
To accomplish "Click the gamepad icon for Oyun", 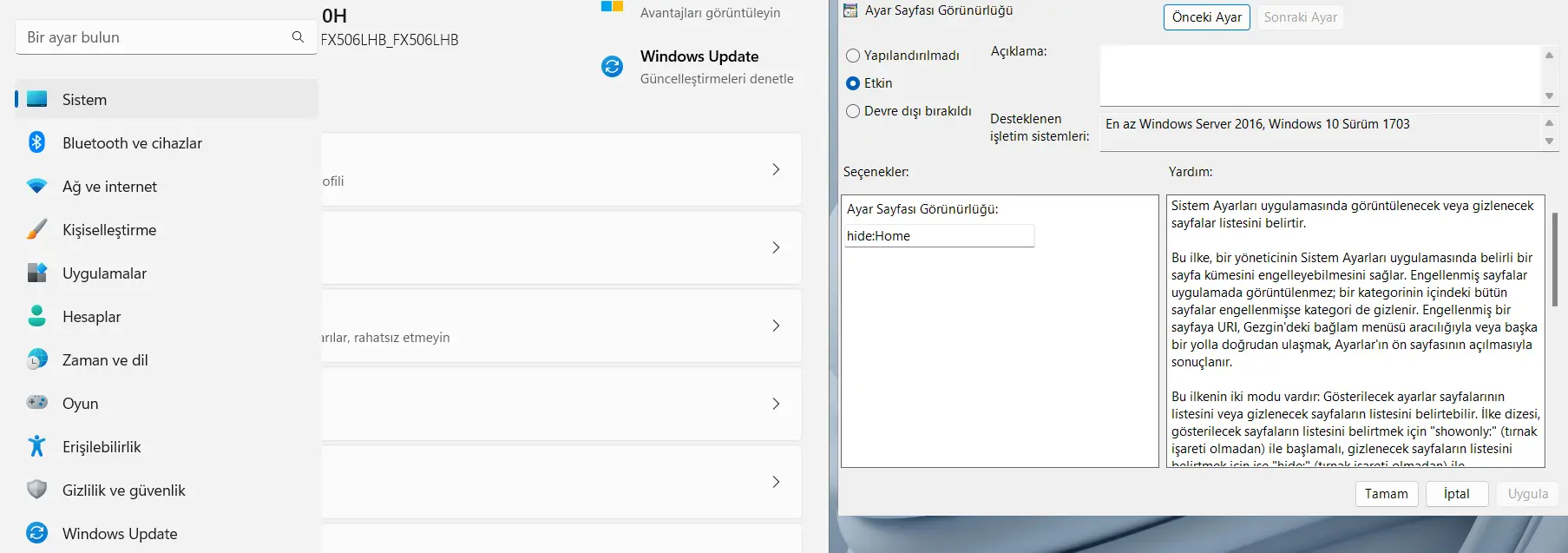I will pos(36,403).
